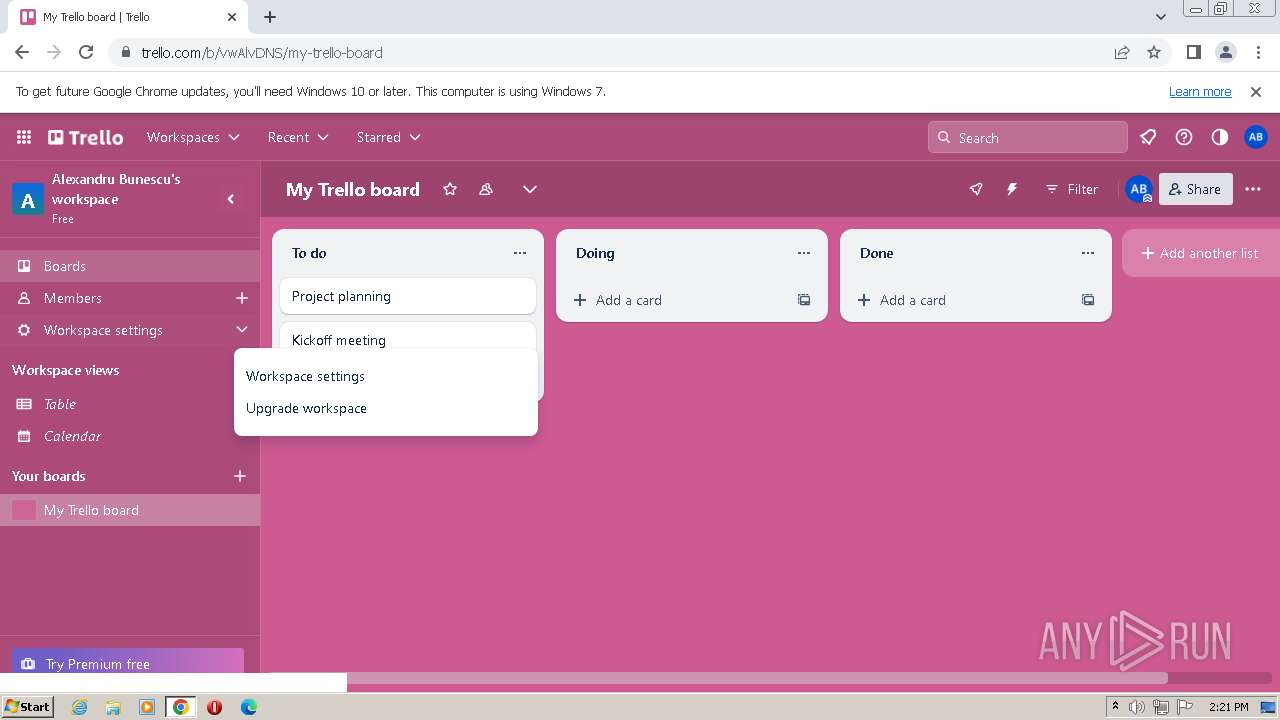Go back in browser
This screenshot has height=720, width=1280.
click(22, 52)
